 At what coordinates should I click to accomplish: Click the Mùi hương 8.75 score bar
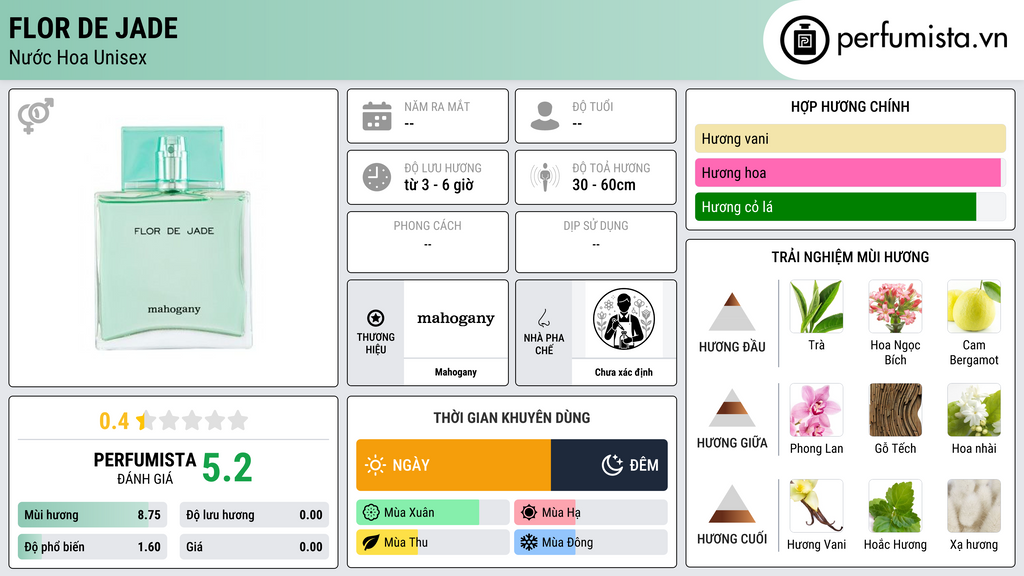point(92,515)
